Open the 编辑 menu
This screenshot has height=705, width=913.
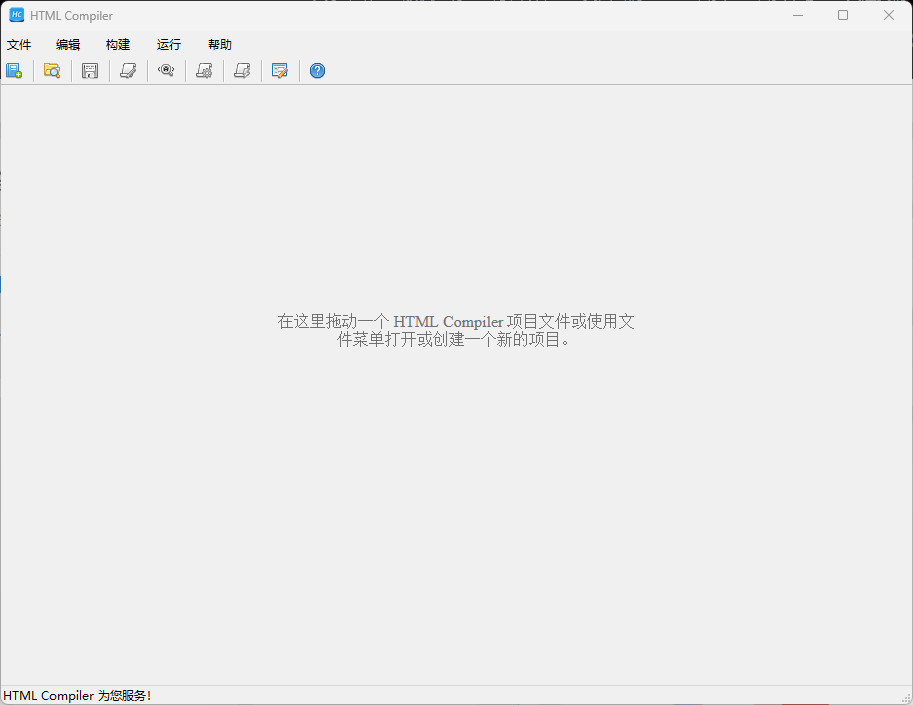[x=68, y=45]
